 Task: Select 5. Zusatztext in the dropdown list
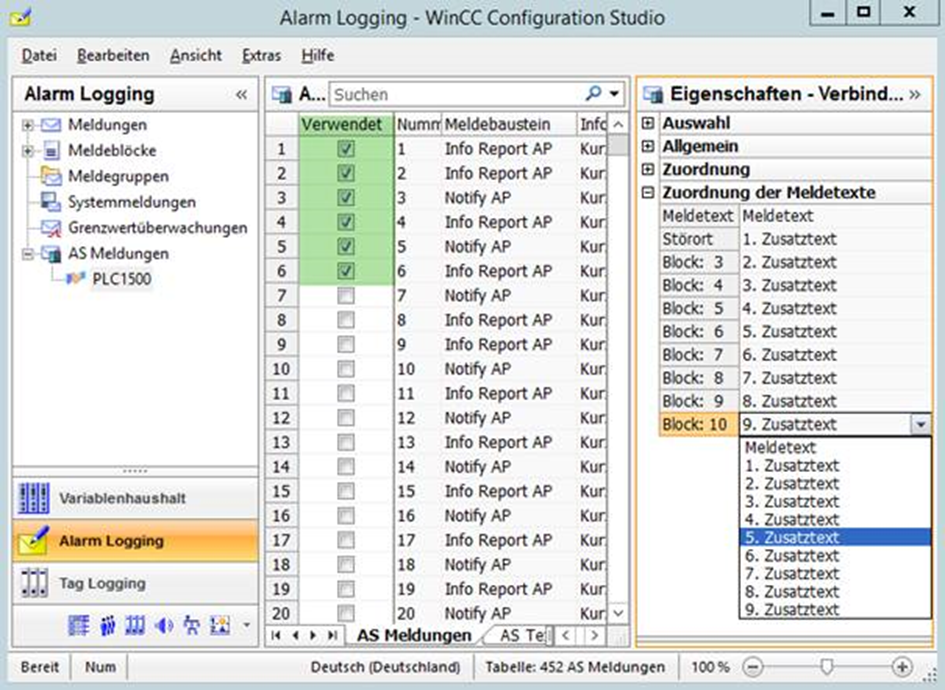click(x=835, y=537)
